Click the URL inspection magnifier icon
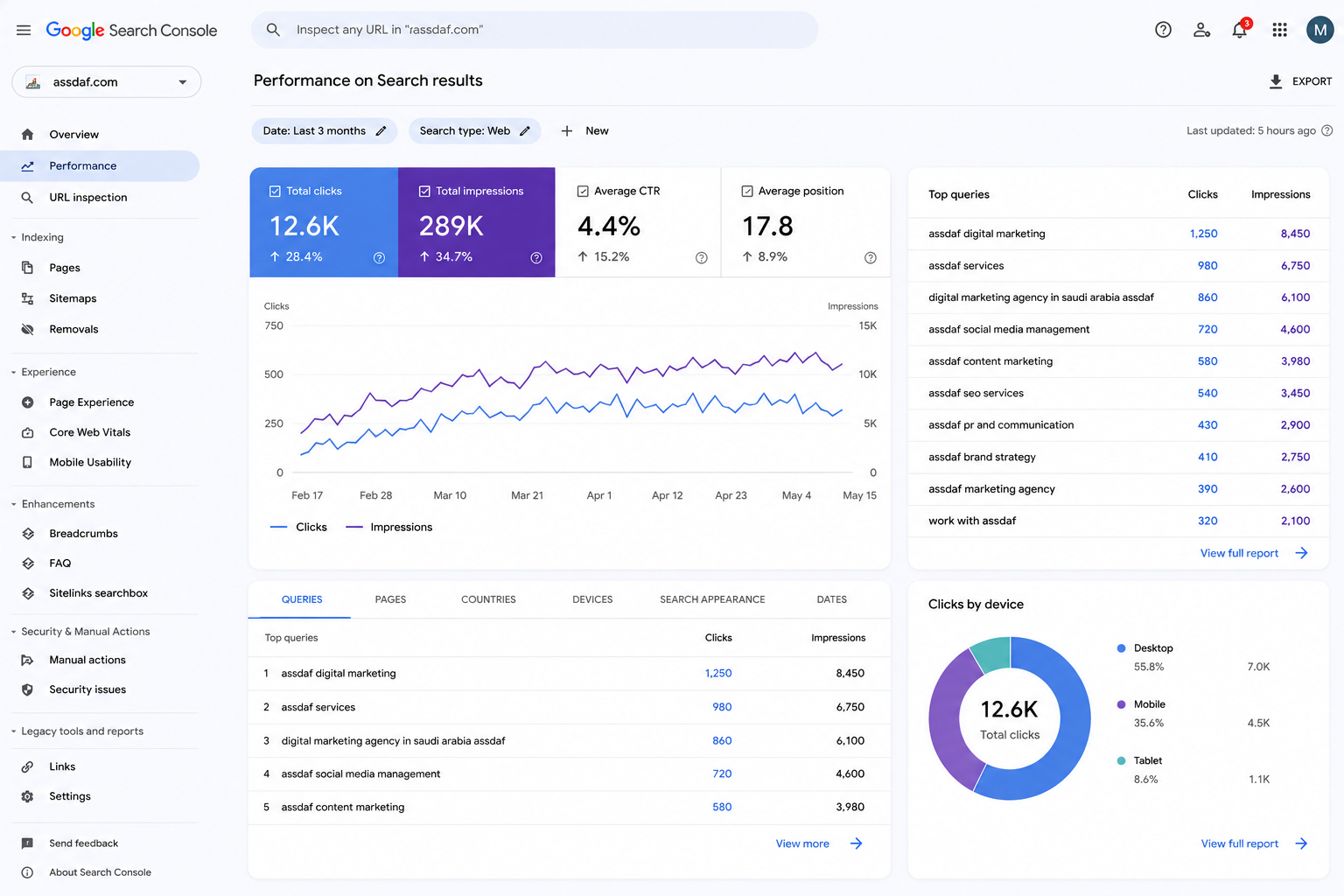 click(x=27, y=198)
